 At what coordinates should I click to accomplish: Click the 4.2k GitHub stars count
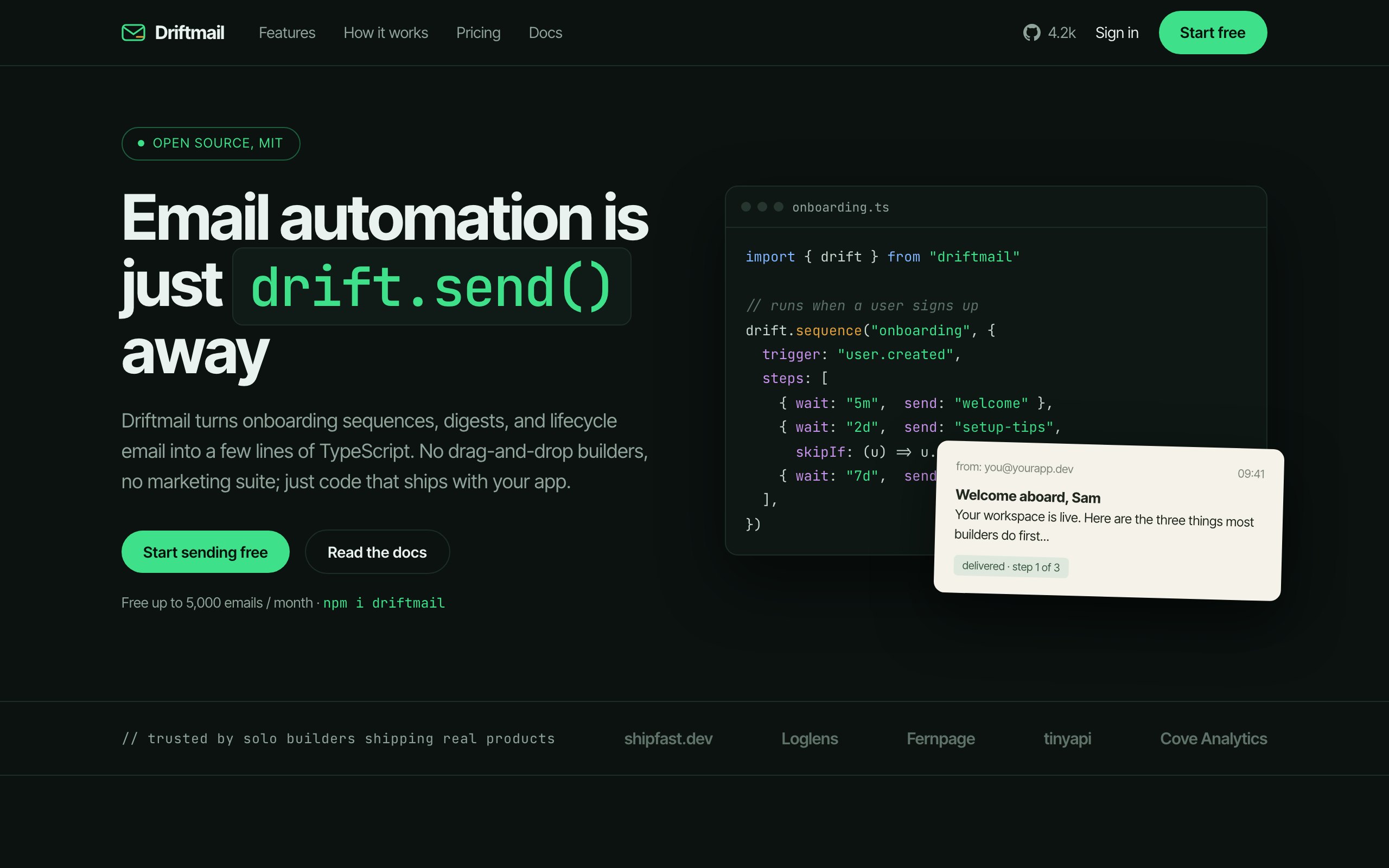(1061, 33)
